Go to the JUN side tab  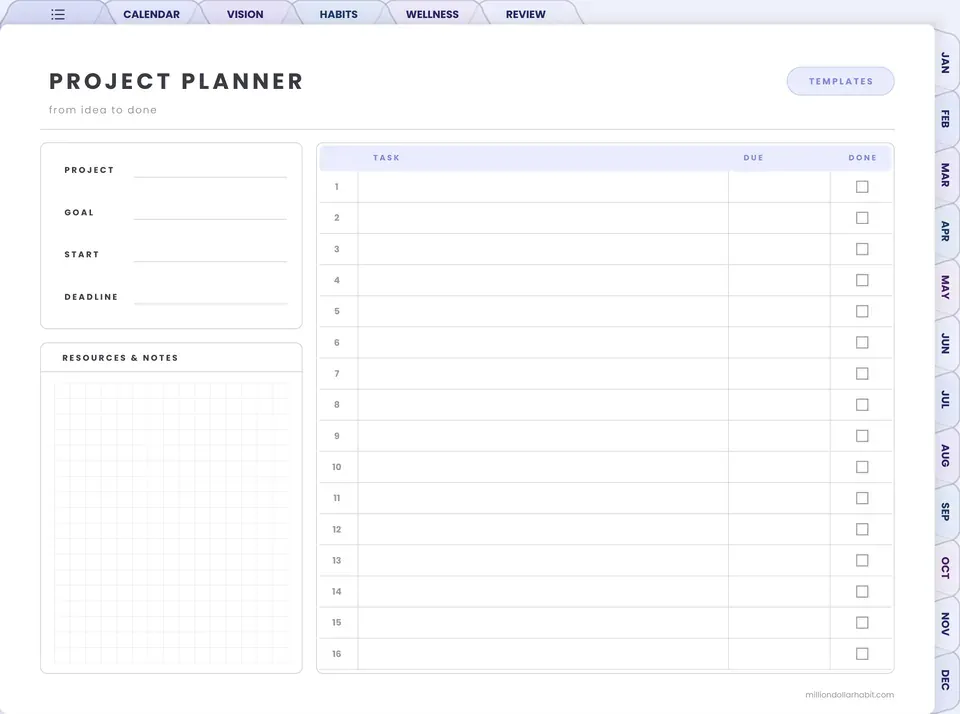(945, 344)
